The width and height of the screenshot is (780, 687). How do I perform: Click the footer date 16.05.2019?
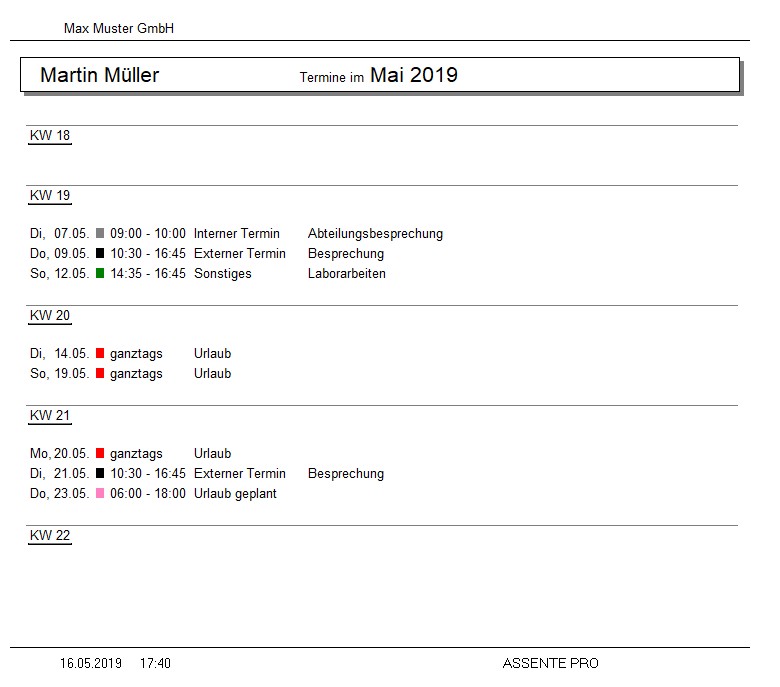(91, 663)
